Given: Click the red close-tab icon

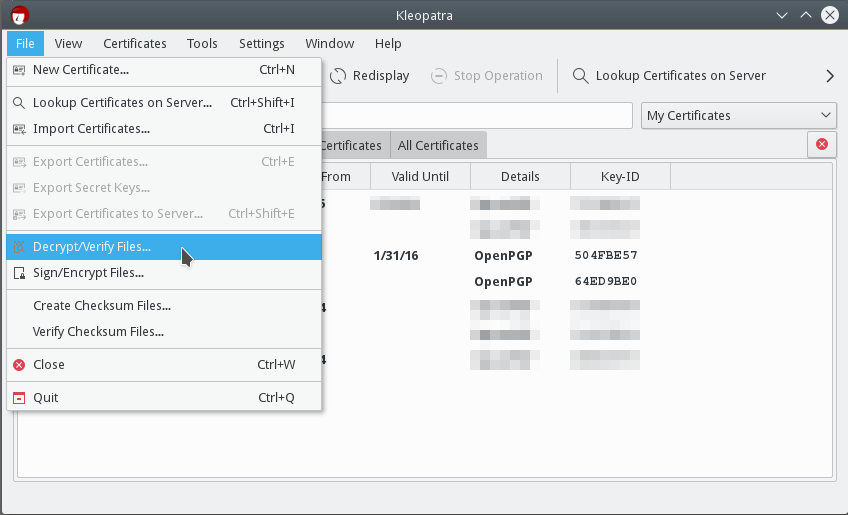Looking at the screenshot, I should coord(822,145).
